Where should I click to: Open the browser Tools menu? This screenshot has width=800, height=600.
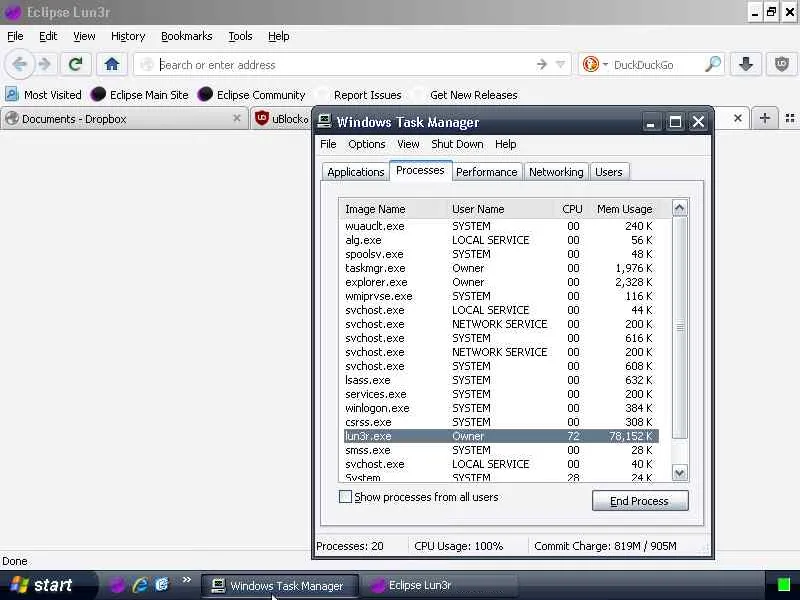pyautogui.click(x=240, y=36)
